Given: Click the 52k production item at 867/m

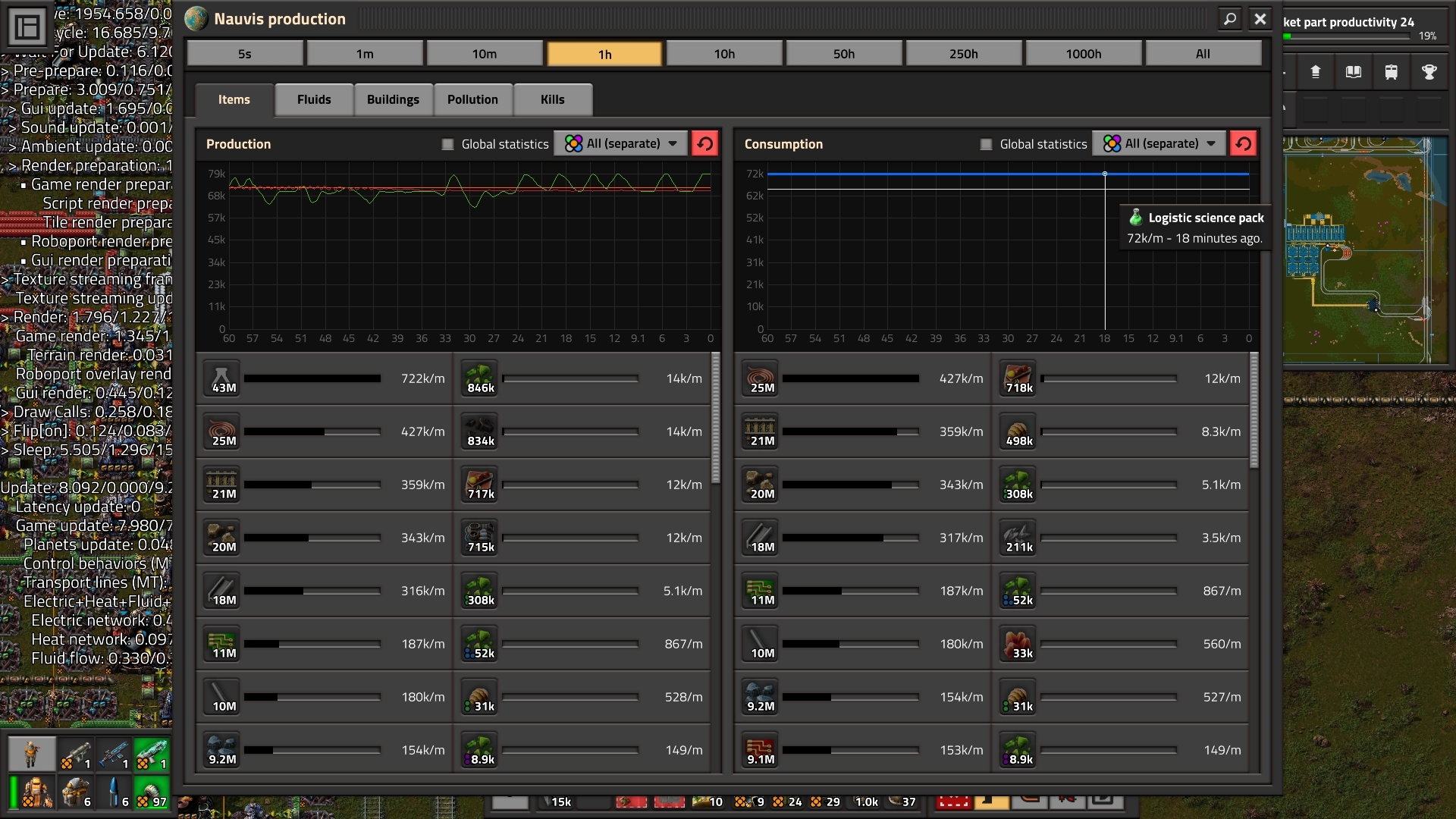Looking at the screenshot, I should pos(480,644).
